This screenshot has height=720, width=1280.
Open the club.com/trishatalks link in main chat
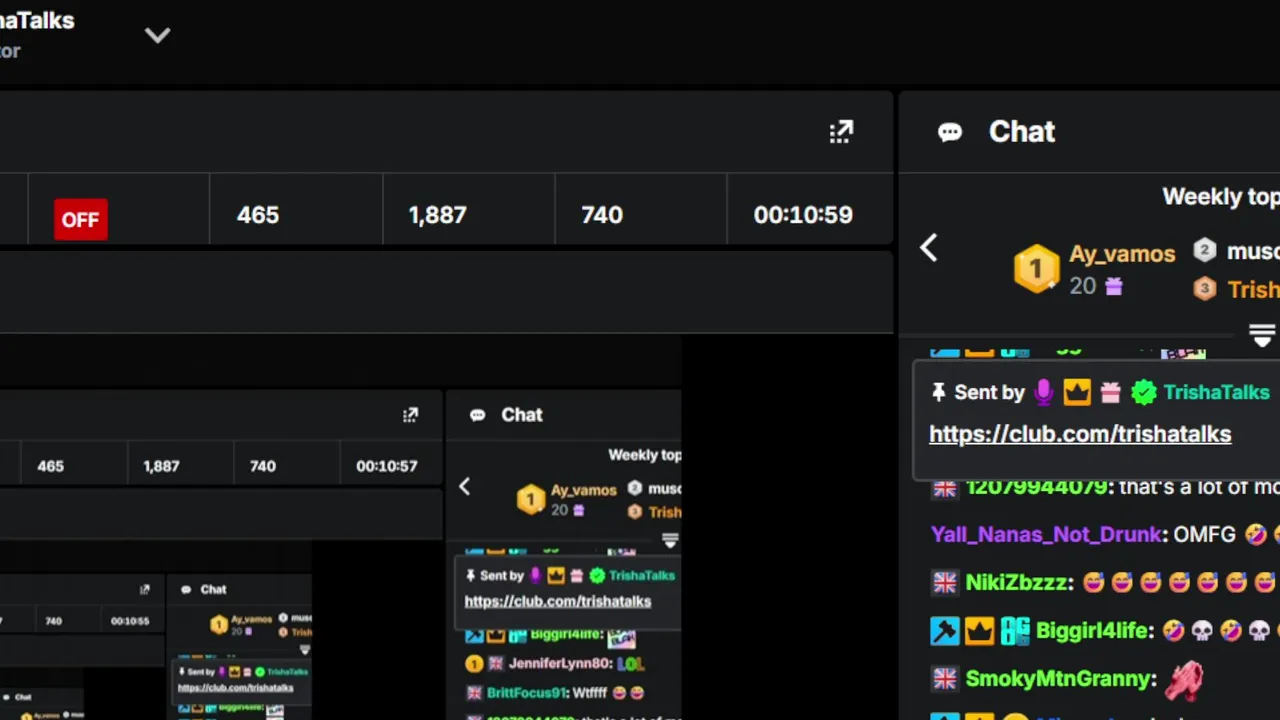click(1080, 434)
